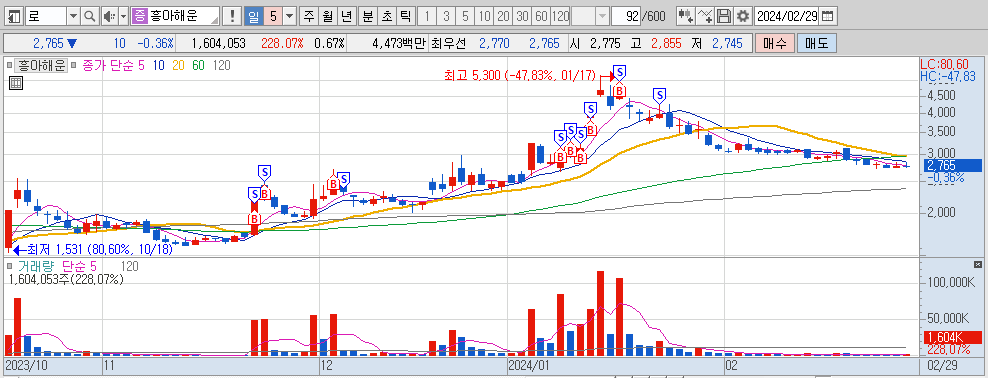Click the gray MA '120' legend
The image size is (988, 378).
pos(221,65)
